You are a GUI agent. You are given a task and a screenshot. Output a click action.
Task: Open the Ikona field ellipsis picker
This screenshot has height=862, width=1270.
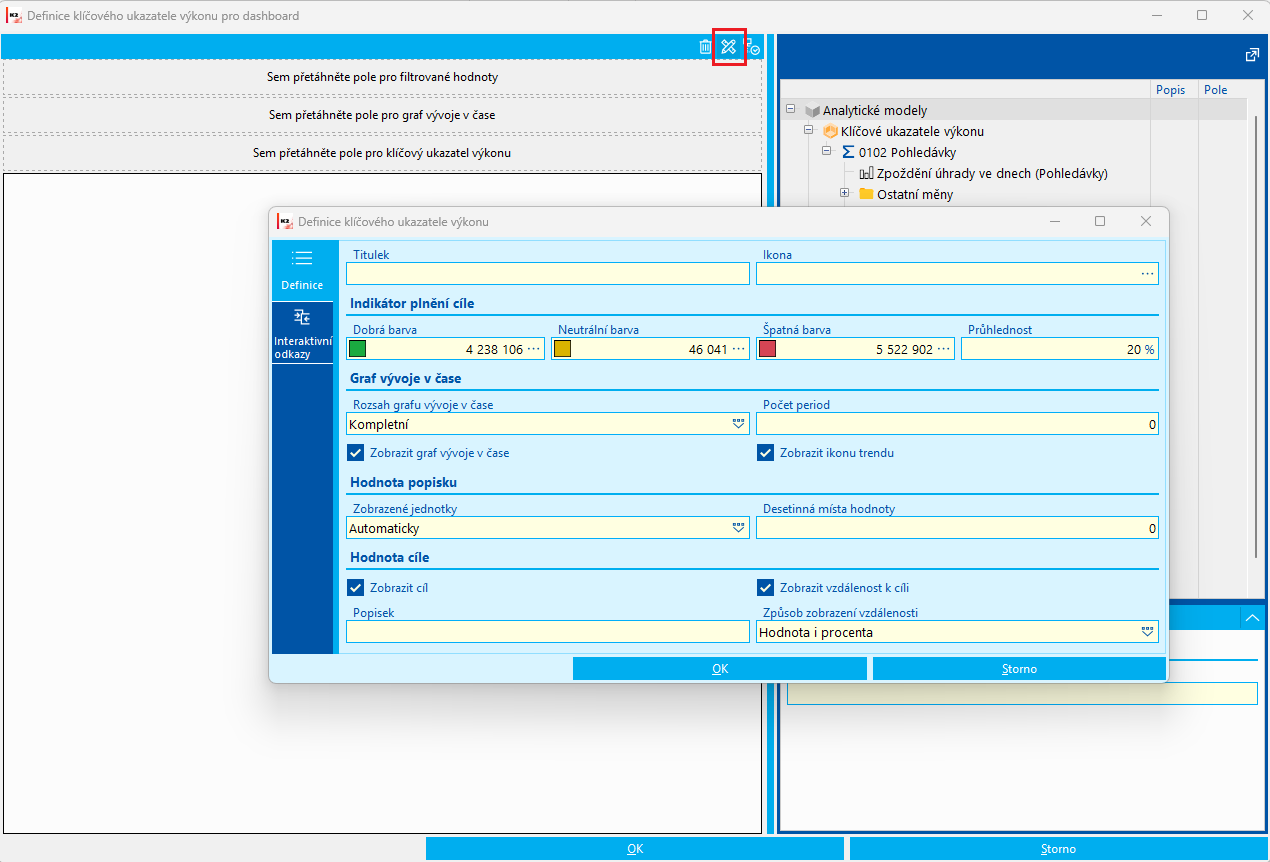click(1147, 274)
